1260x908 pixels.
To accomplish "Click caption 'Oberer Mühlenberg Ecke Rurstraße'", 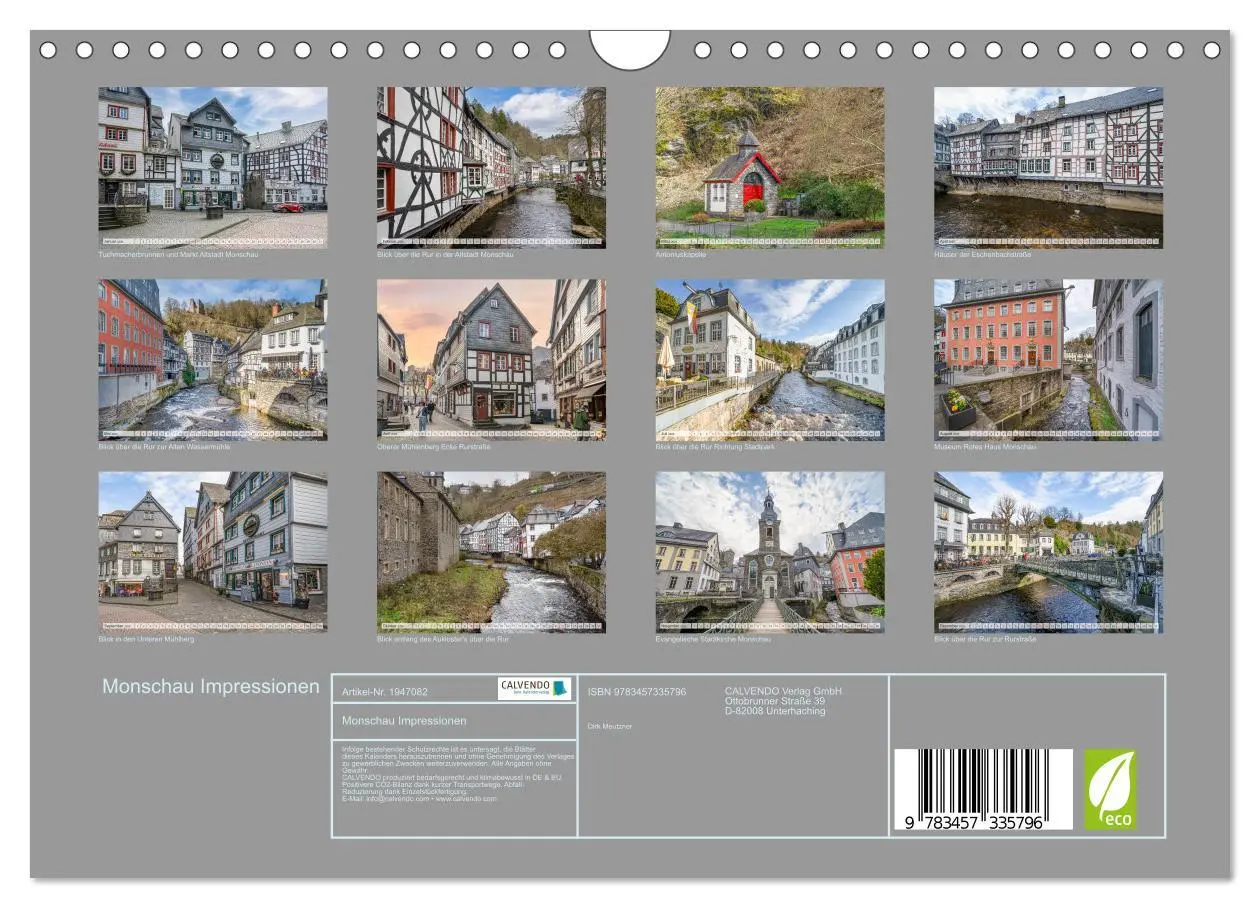I will pyautogui.click(x=434, y=447).
